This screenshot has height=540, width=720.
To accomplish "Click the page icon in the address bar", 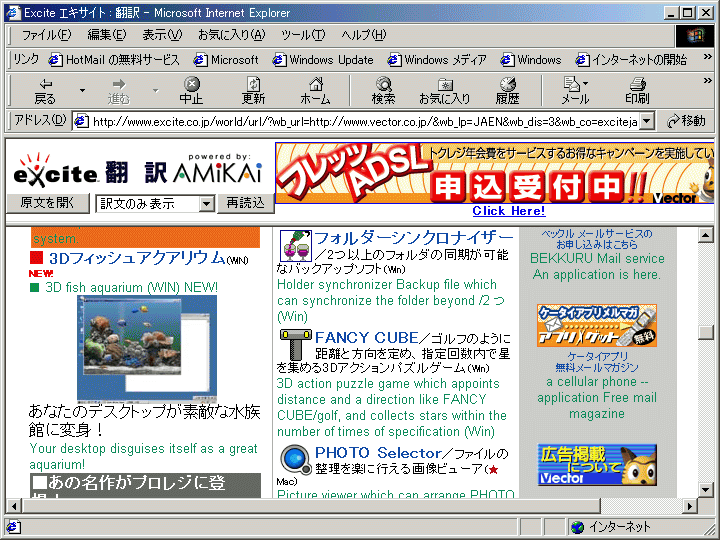I will click(81, 122).
